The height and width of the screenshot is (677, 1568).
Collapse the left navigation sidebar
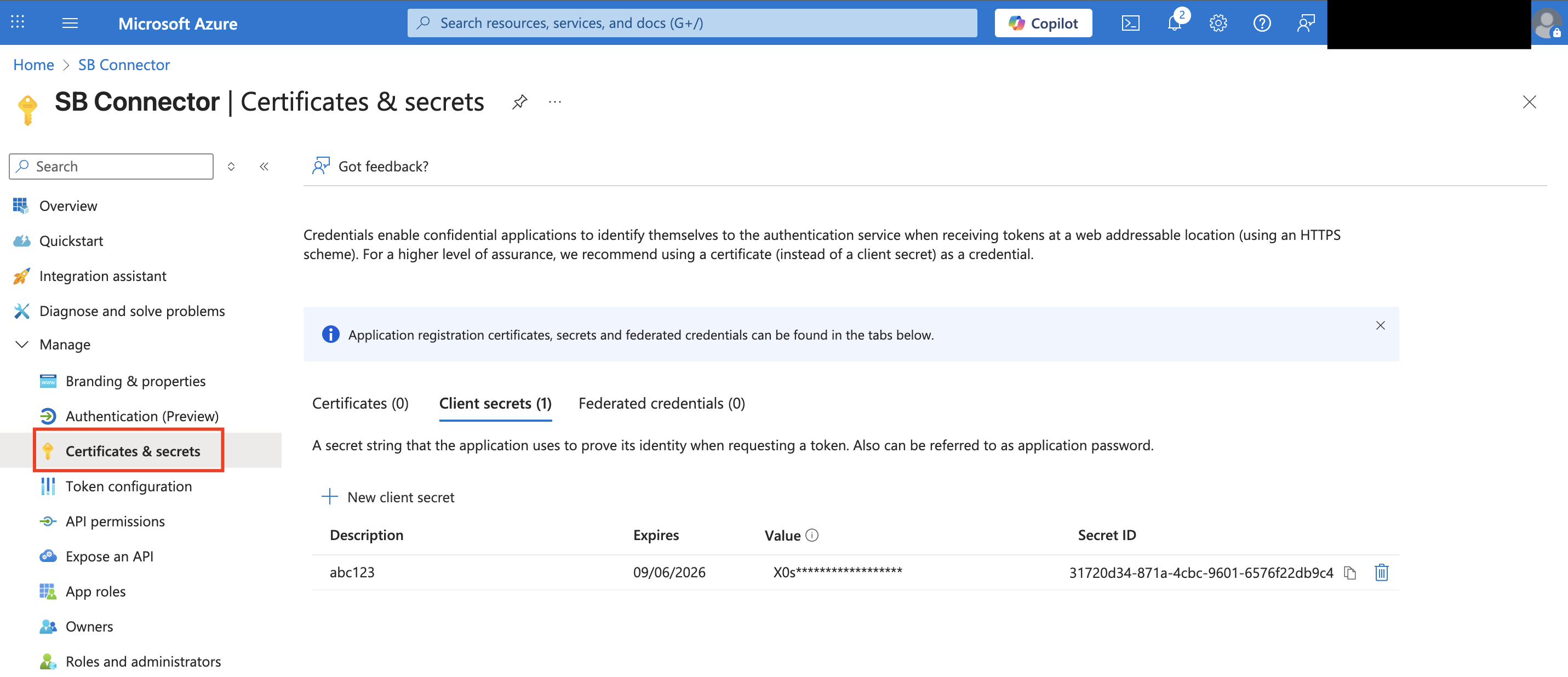[x=264, y=166]
